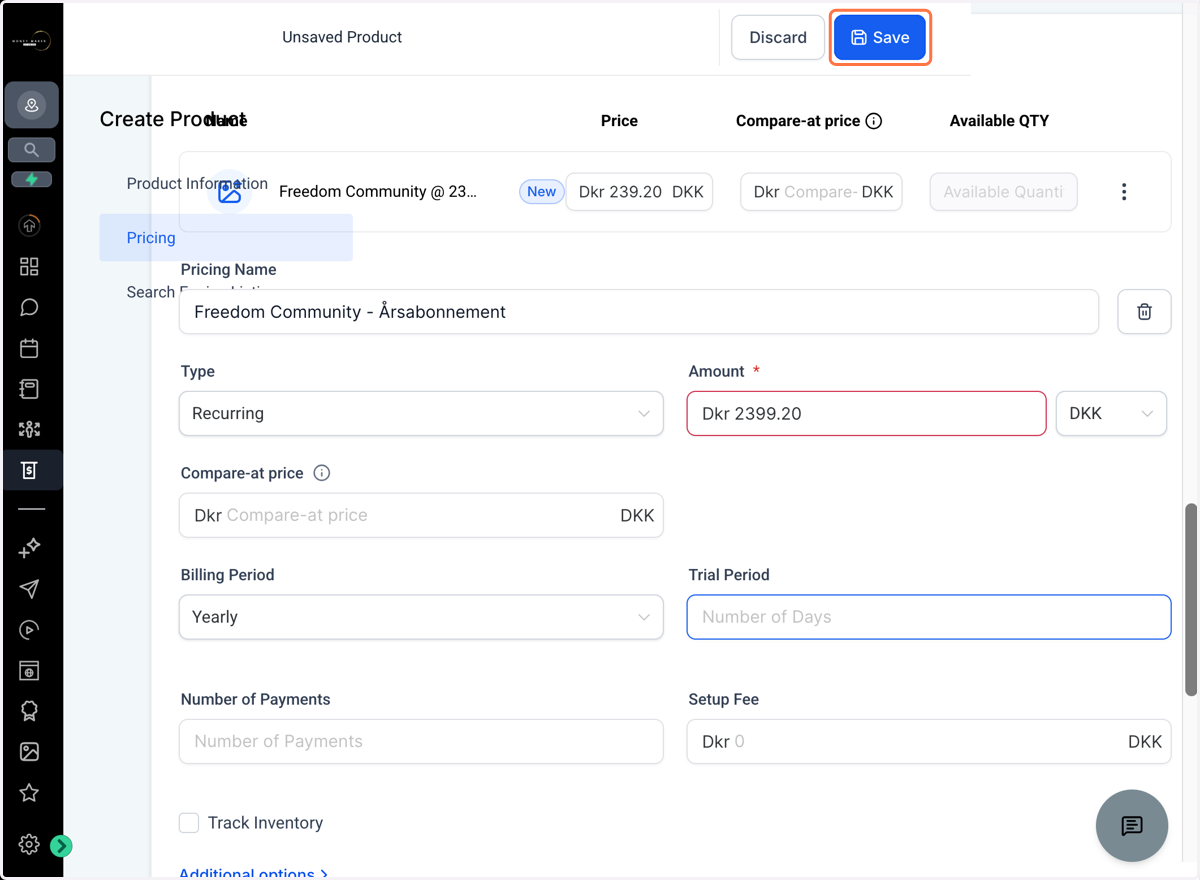1200x880 pixels.
Task: Go to Product Information section
Action: pos(197,184)
